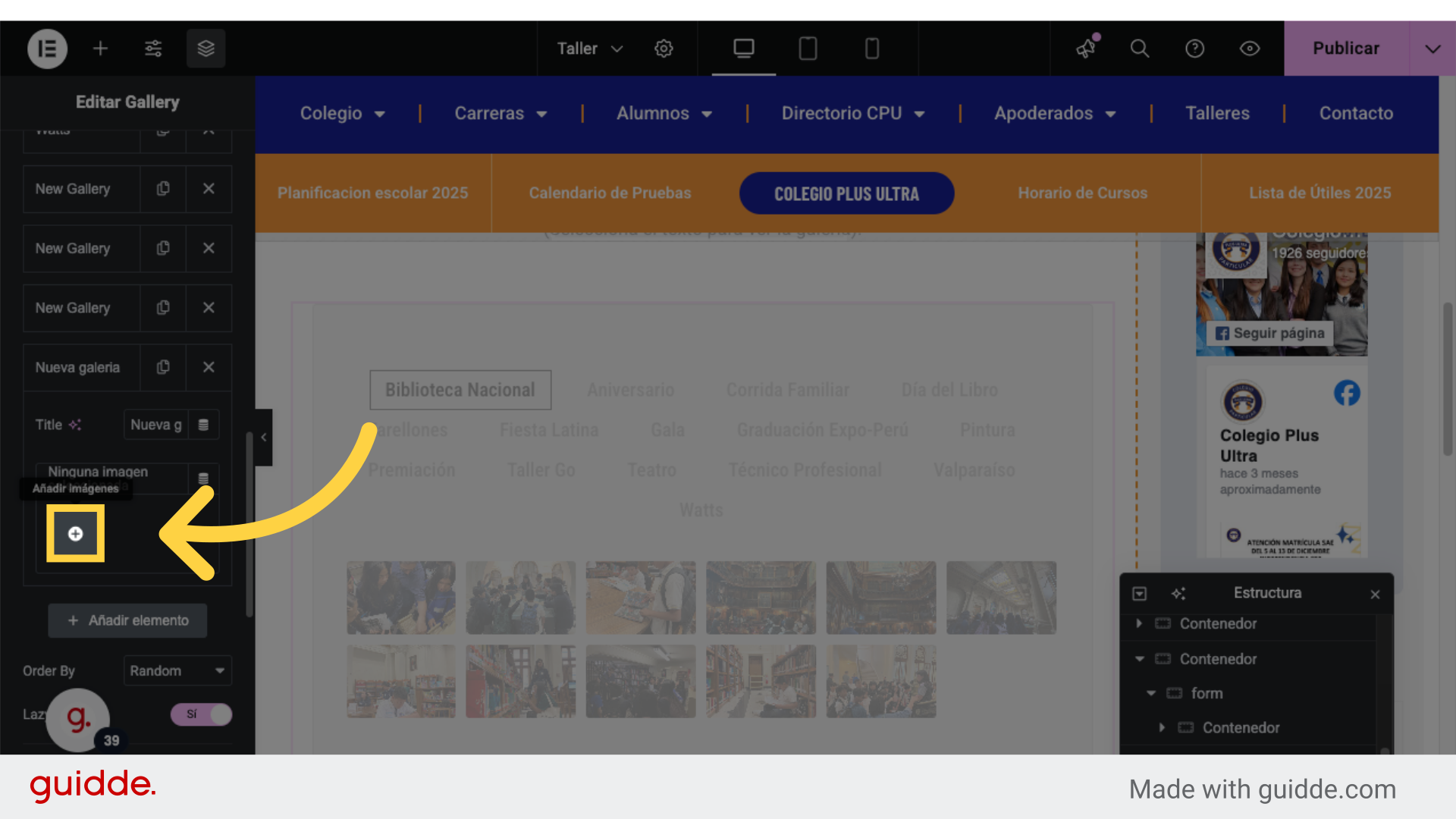This screenshot has width=1456, height=819.
Task: Open the Colegio menu dropdown
Action: pos(343,113)
